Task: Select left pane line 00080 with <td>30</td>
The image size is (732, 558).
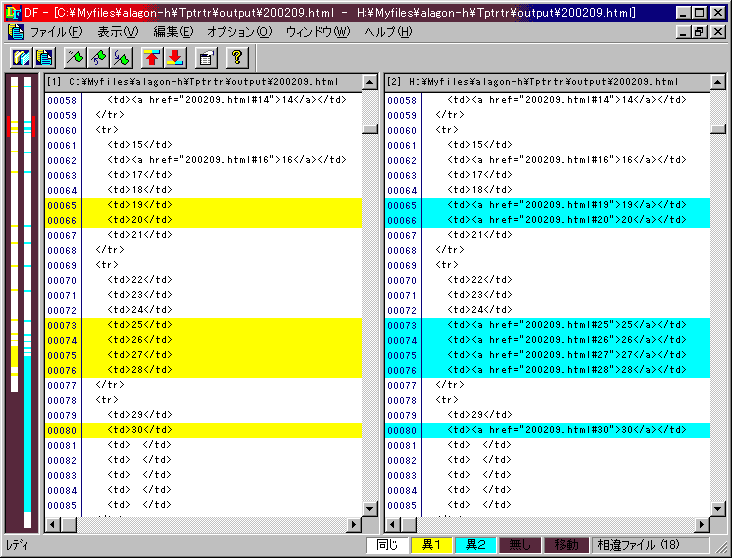Action: [x=204, y=430]
